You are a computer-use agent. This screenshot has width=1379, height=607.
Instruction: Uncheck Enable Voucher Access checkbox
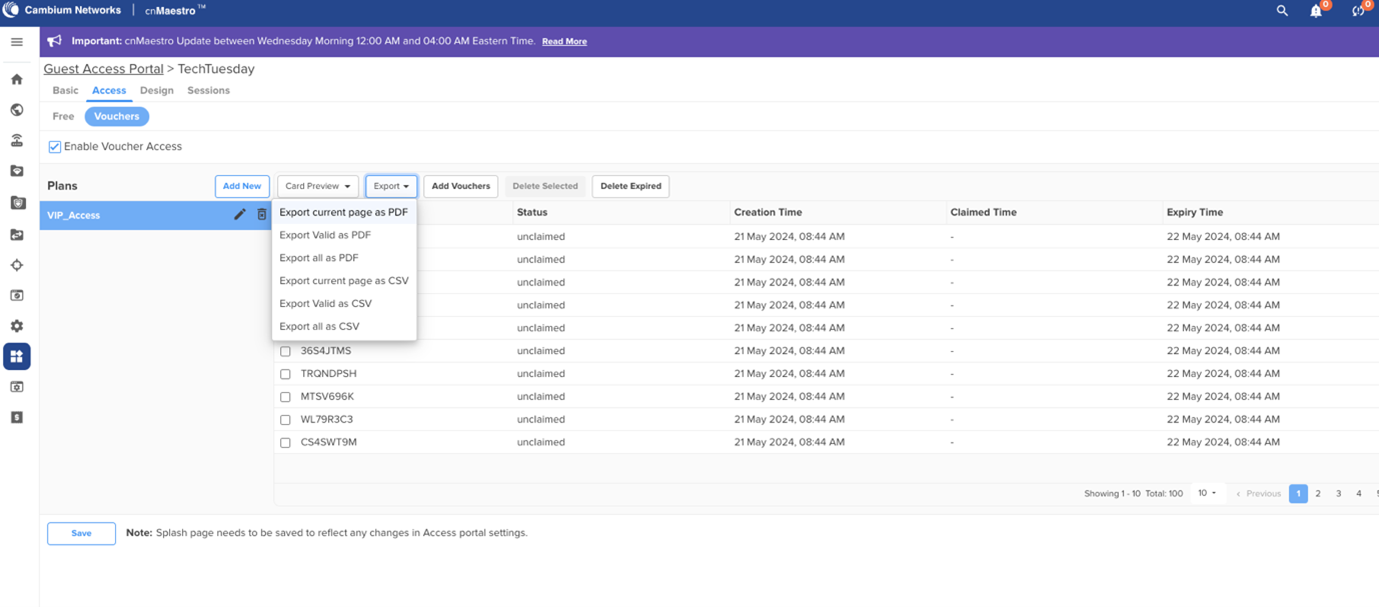click(x=55, y=147)
